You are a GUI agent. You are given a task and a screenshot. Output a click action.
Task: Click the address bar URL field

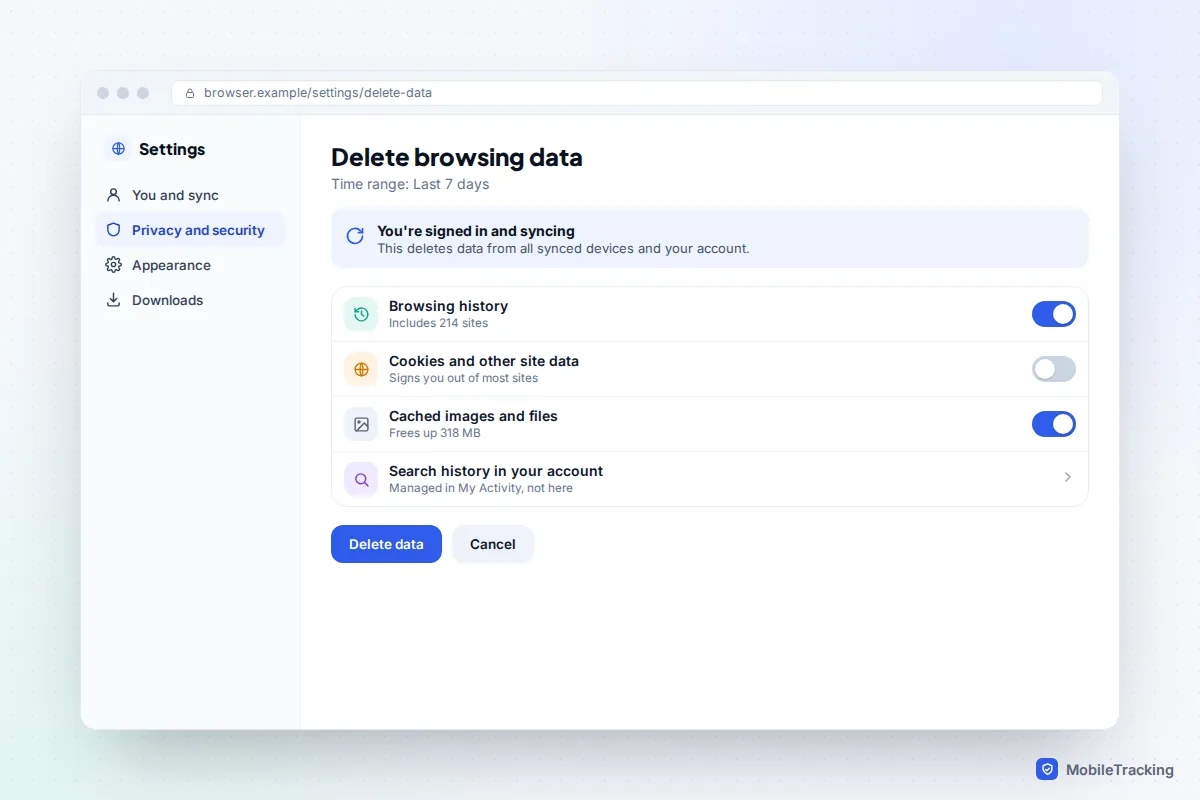tap(637, 93)
